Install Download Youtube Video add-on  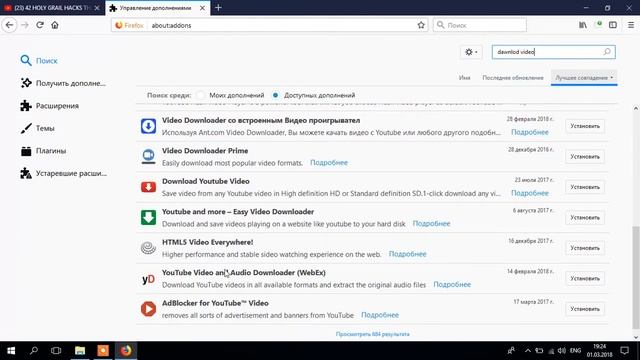[585, 187]
